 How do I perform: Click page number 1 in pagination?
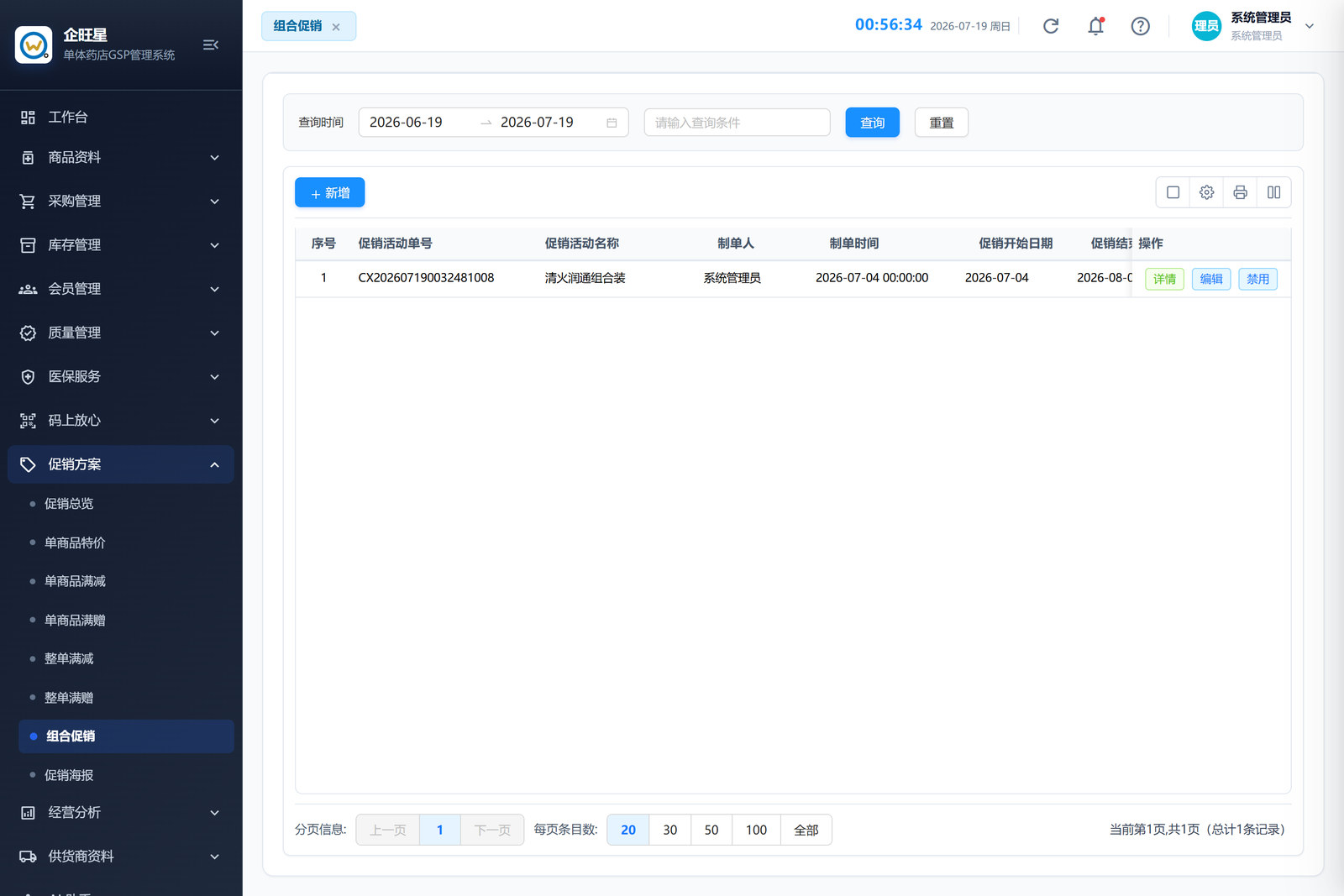tap(439, 830)
